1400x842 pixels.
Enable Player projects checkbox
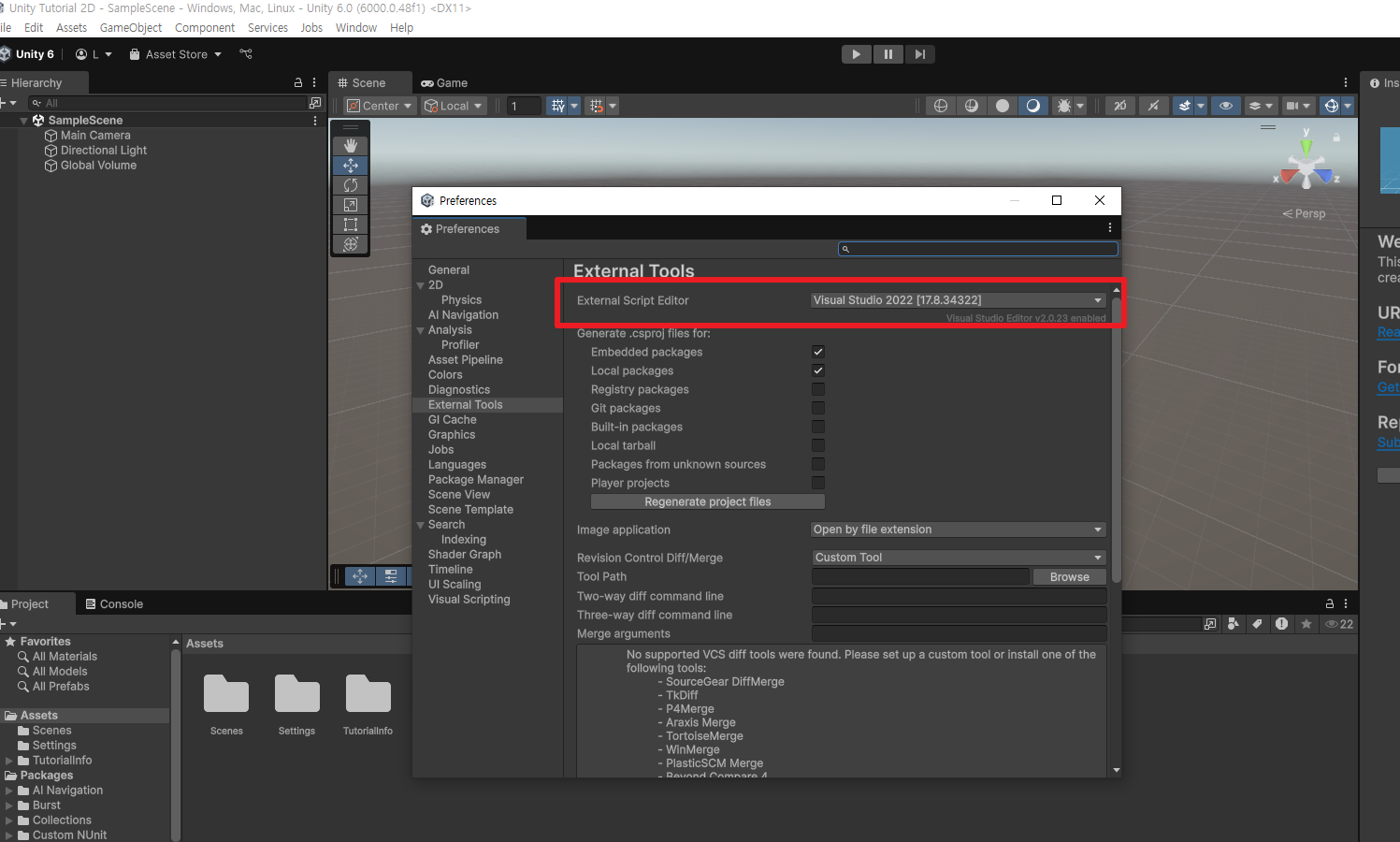[x=818, y=483]
